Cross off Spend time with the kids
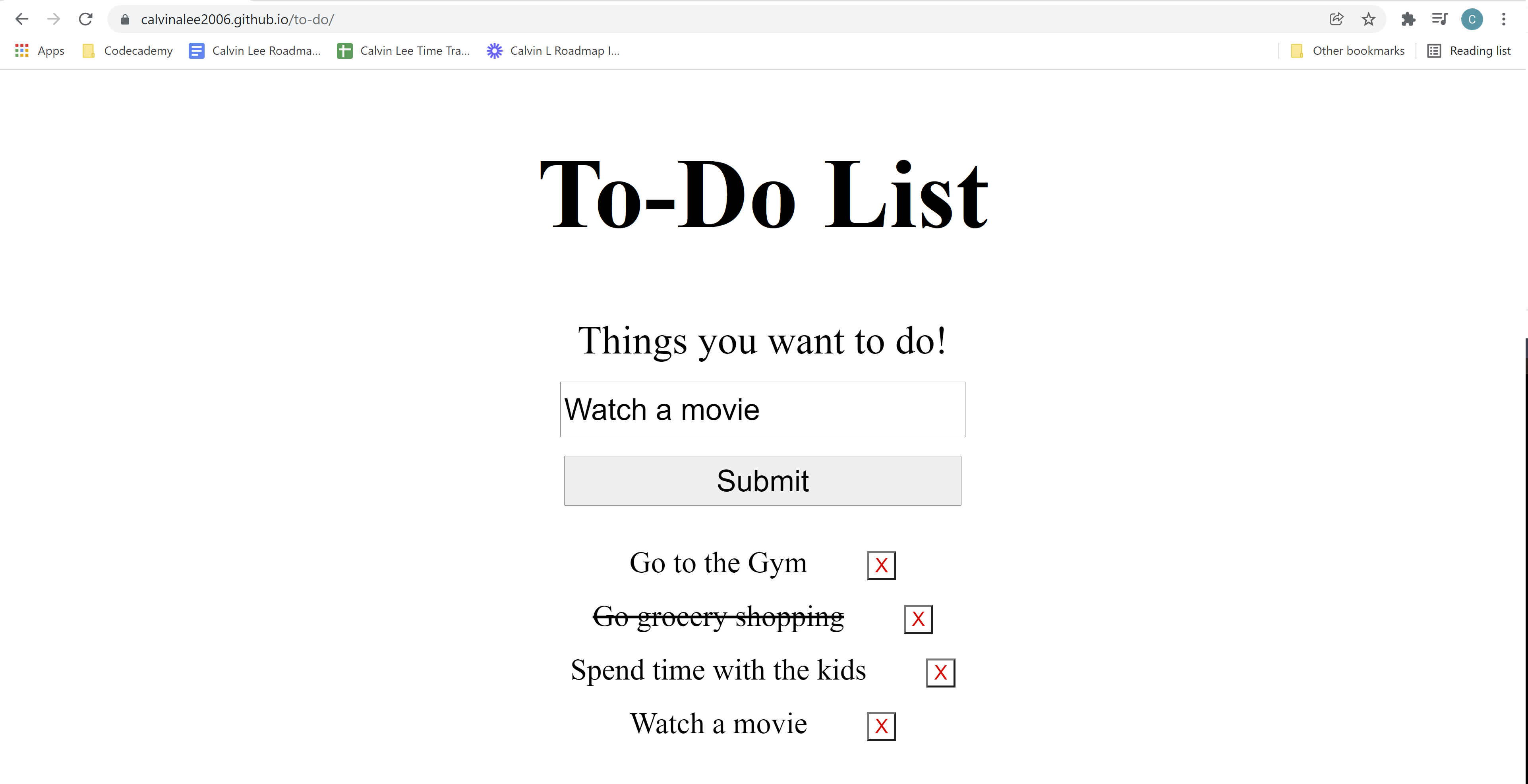Screen dimensions: 1528x784 (718, 670)
